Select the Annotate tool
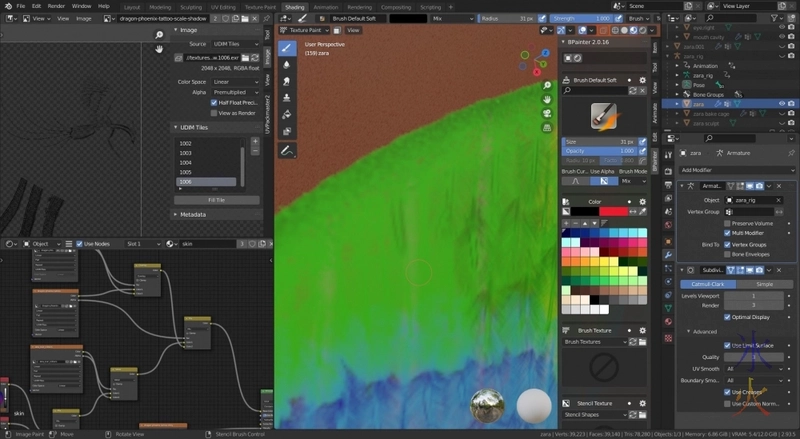This screenshot has height=439, width=800. [x=287, y=151]
